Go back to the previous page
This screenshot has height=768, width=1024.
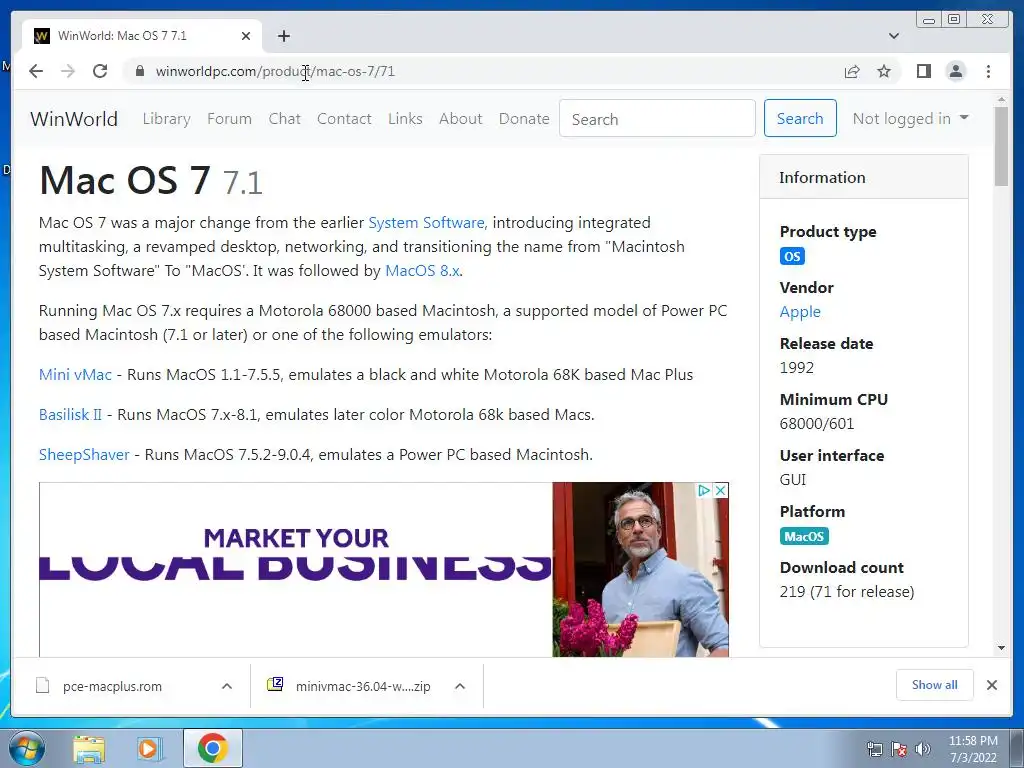[x=36, y=71]
